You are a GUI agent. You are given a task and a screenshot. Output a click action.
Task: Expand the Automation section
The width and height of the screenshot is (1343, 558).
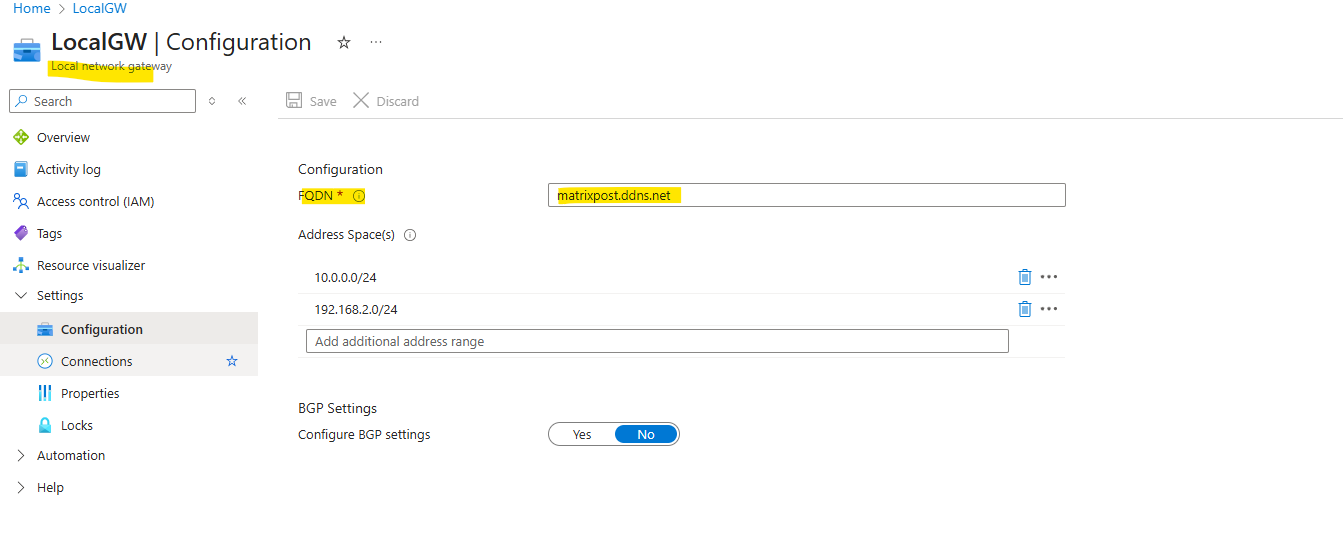click(x=21, y=455)
